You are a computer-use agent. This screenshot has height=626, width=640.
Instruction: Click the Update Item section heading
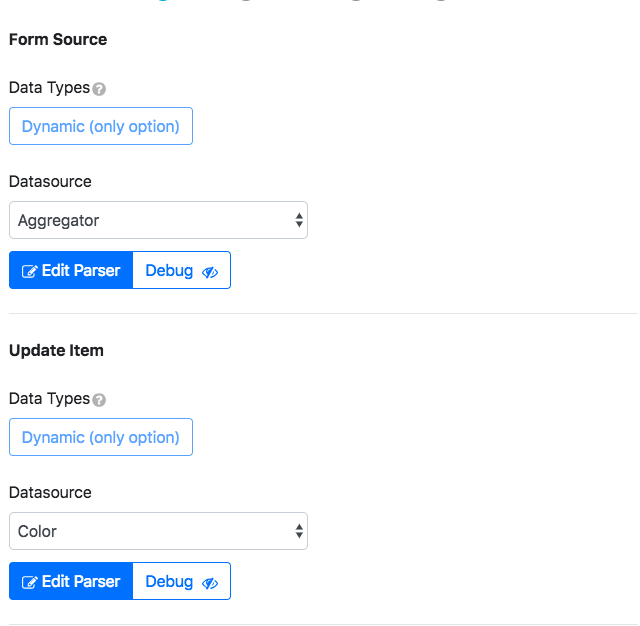click(56, 351)
